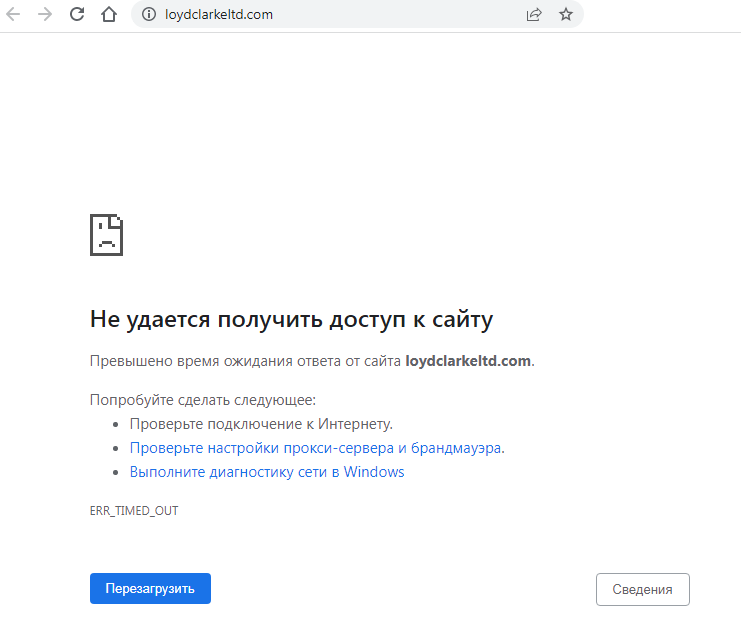
Task: Click the Попробуйте сделать следующее text
Action: click(202, 400)
